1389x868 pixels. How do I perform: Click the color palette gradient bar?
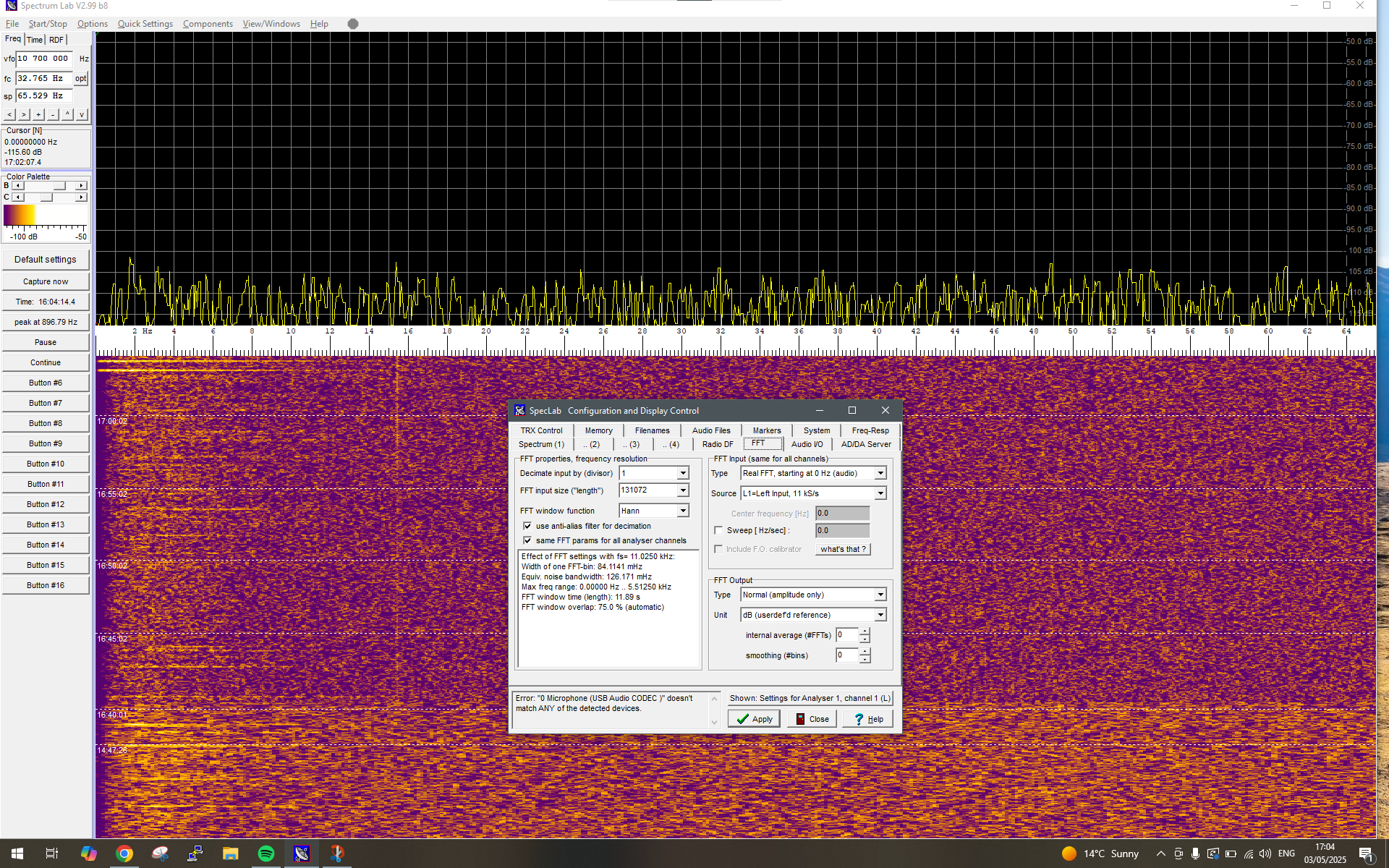tap(45, 216)
